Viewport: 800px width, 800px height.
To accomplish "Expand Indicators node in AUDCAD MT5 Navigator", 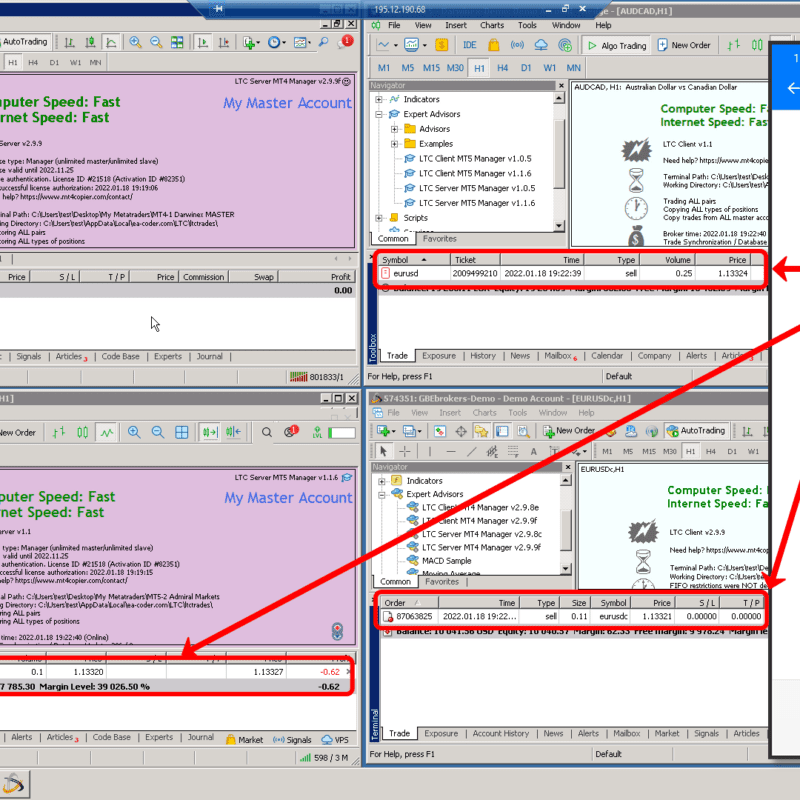I will tap(379, 99).
